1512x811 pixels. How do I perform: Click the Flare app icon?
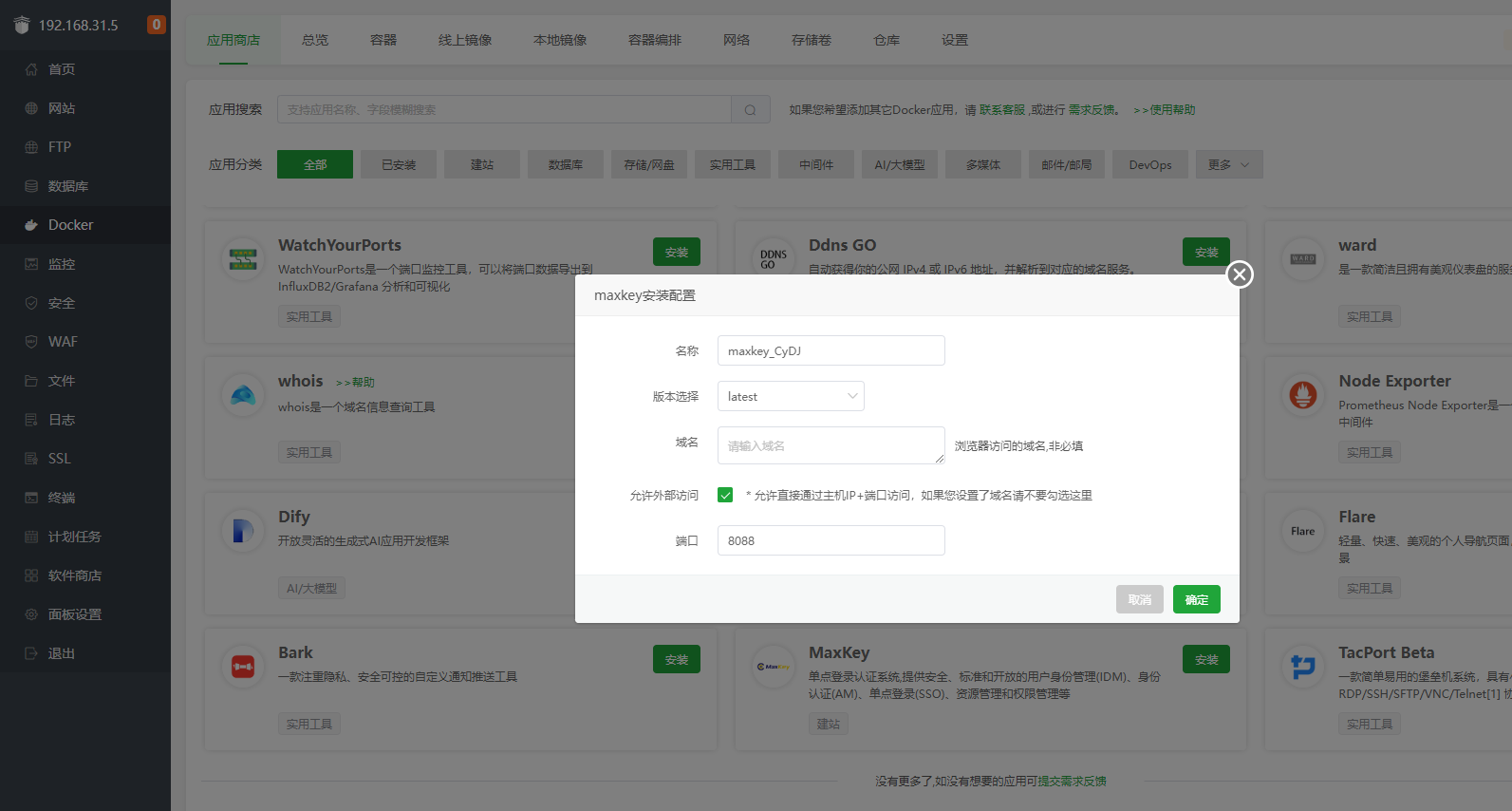pyautogui.click(x=1303, y=530)
